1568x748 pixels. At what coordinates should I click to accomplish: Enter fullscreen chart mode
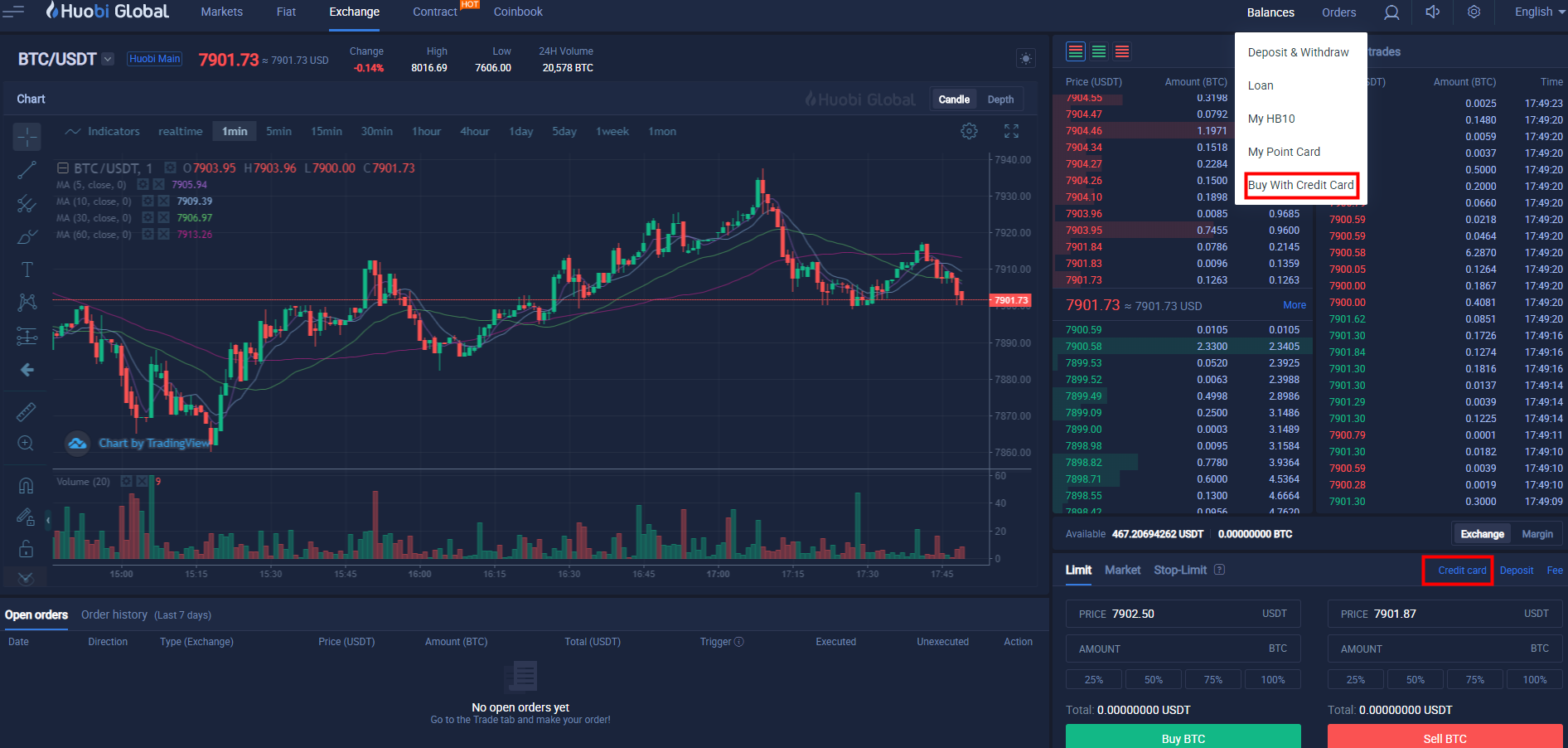point(1011,131)
